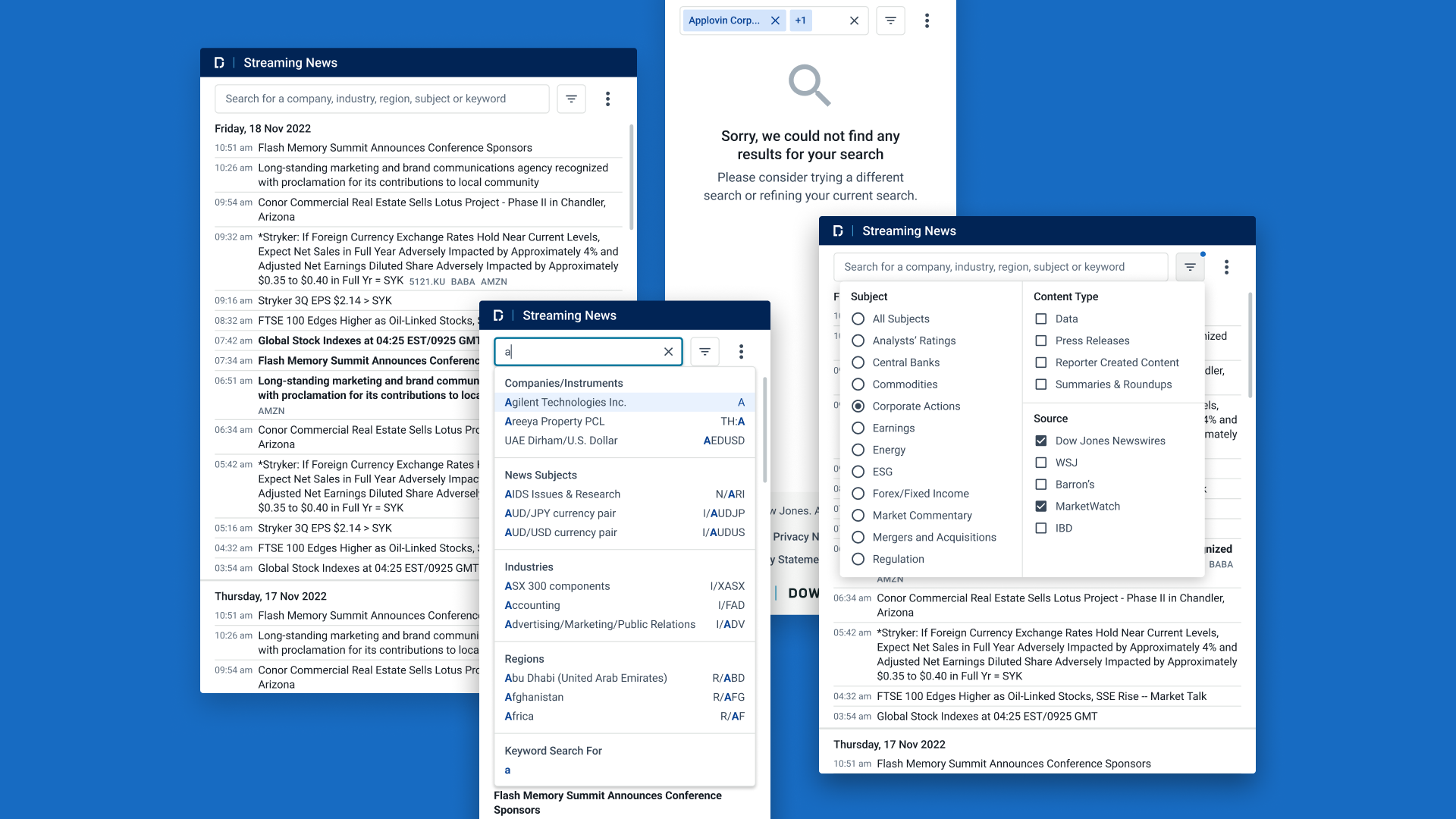Uncheck Dow Jones Newswires source
The height and width of the screenshot is (819, 1456).
(1041, 441)
